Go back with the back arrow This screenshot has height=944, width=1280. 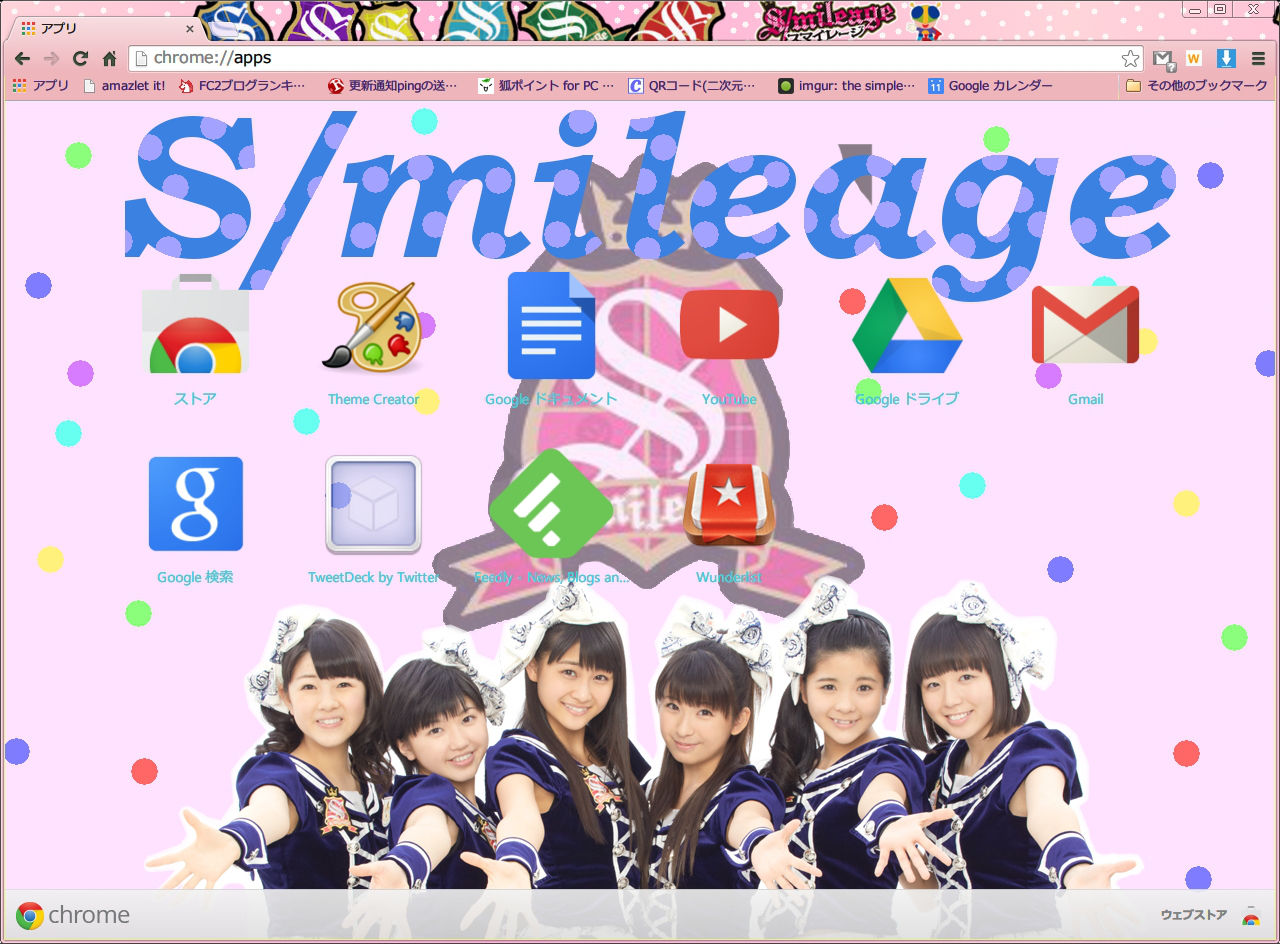click(22, 58)
